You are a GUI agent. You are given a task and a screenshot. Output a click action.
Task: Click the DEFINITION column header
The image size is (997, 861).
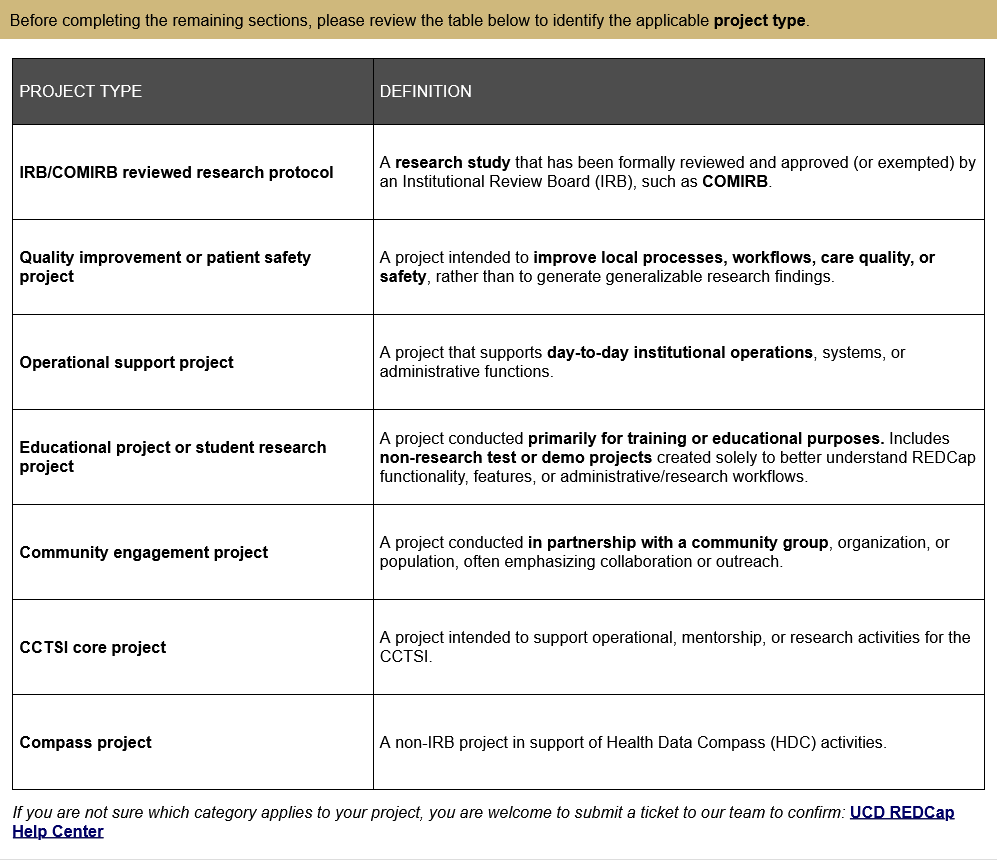point(678,92)
